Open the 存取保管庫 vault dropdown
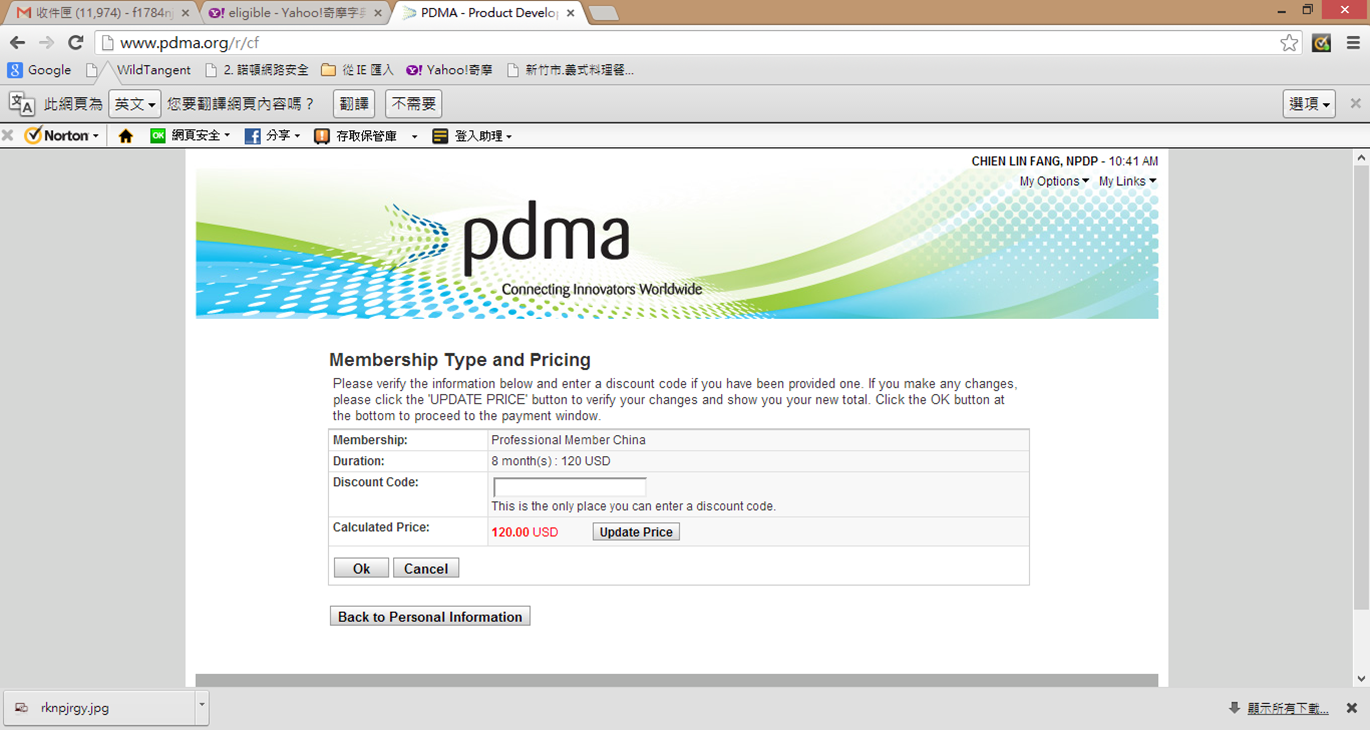Image resolution: width=1370 pixels, height=730 pixels. tap(365, 136)
